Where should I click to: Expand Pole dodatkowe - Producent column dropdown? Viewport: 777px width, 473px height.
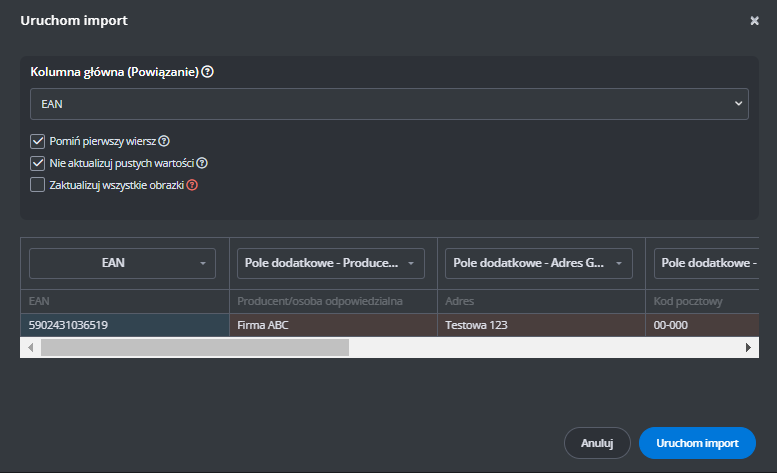click(x=331, y=263)
